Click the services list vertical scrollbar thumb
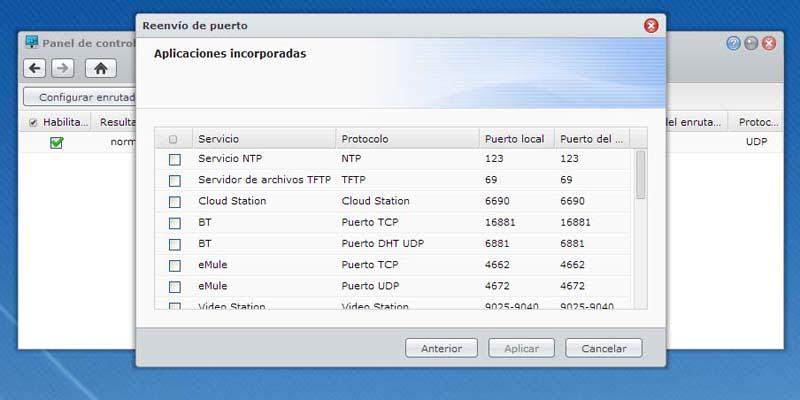This screenshot has height=400, width=800. pos(640,174)
